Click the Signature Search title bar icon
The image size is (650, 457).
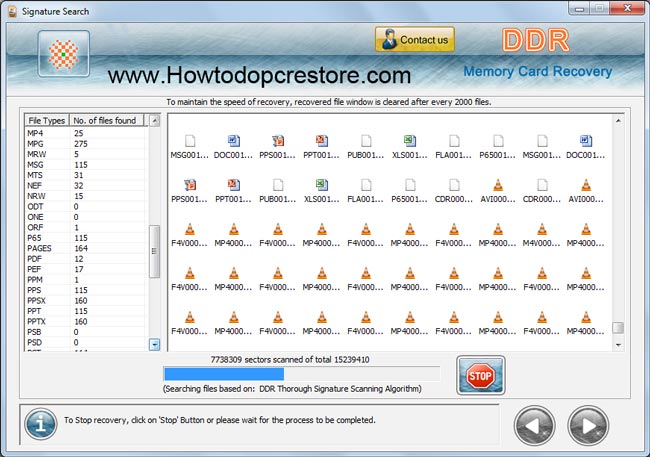point(13,11)
